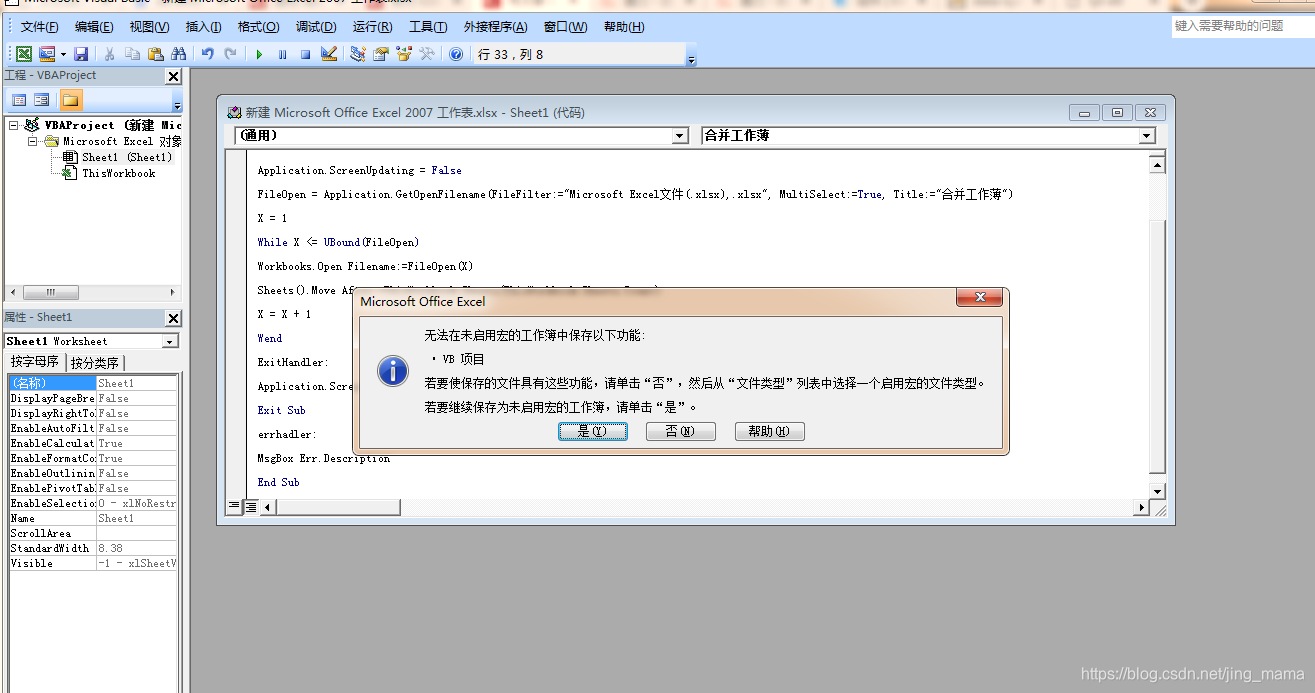Click the Run Sub green play icon
1315x693 pixels.
click(259, 54)
